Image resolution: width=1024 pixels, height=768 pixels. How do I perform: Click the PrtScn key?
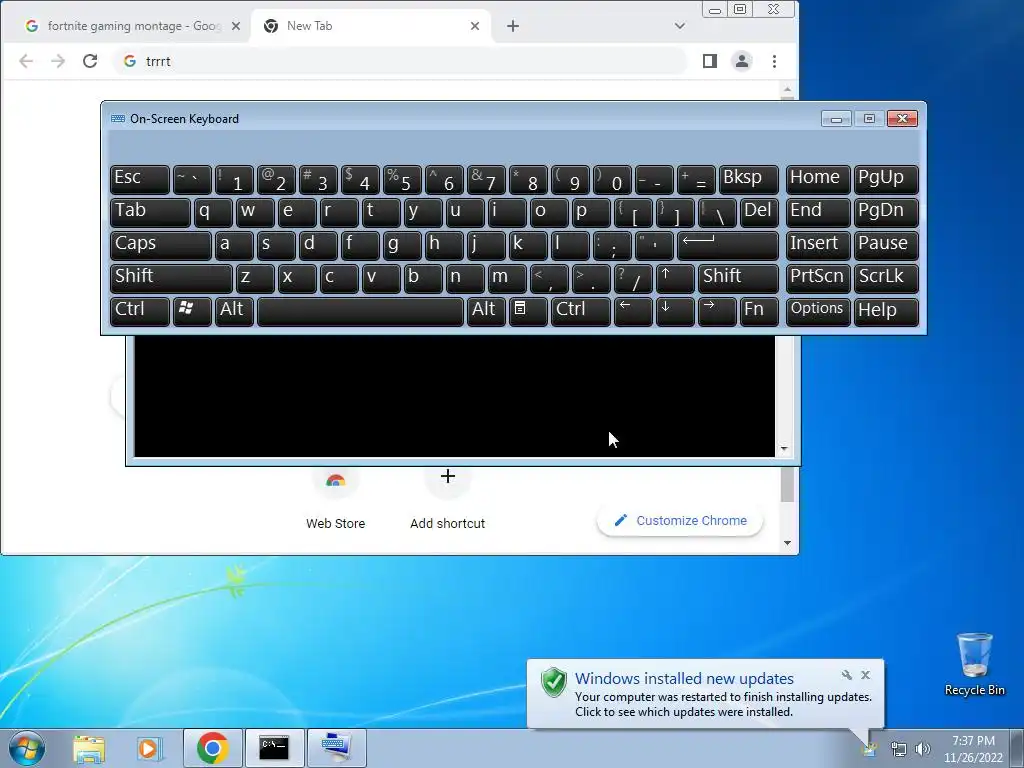coord(818,278)
